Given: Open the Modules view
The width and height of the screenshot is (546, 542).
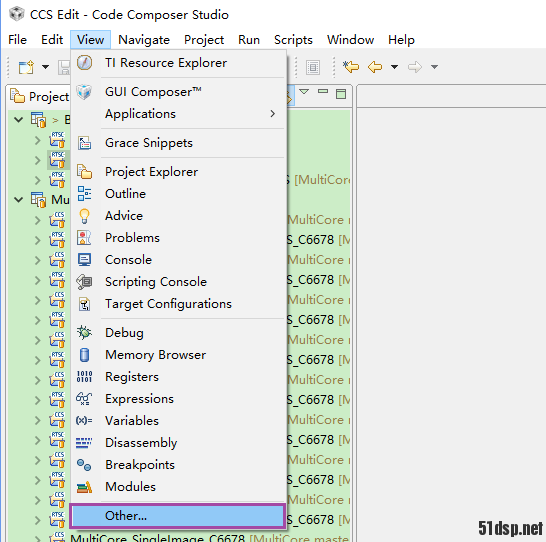Looking at the screenshot, I should click(x=179, y=487).
